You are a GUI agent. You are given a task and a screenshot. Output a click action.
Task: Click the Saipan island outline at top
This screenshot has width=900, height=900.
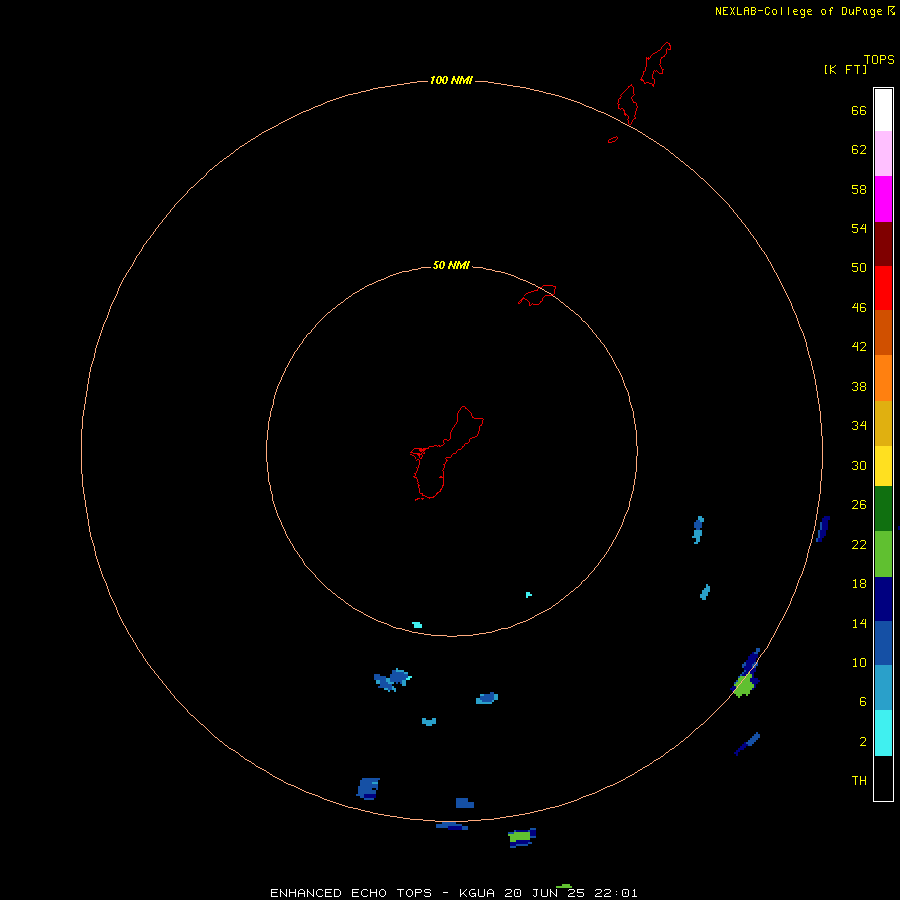655,64
